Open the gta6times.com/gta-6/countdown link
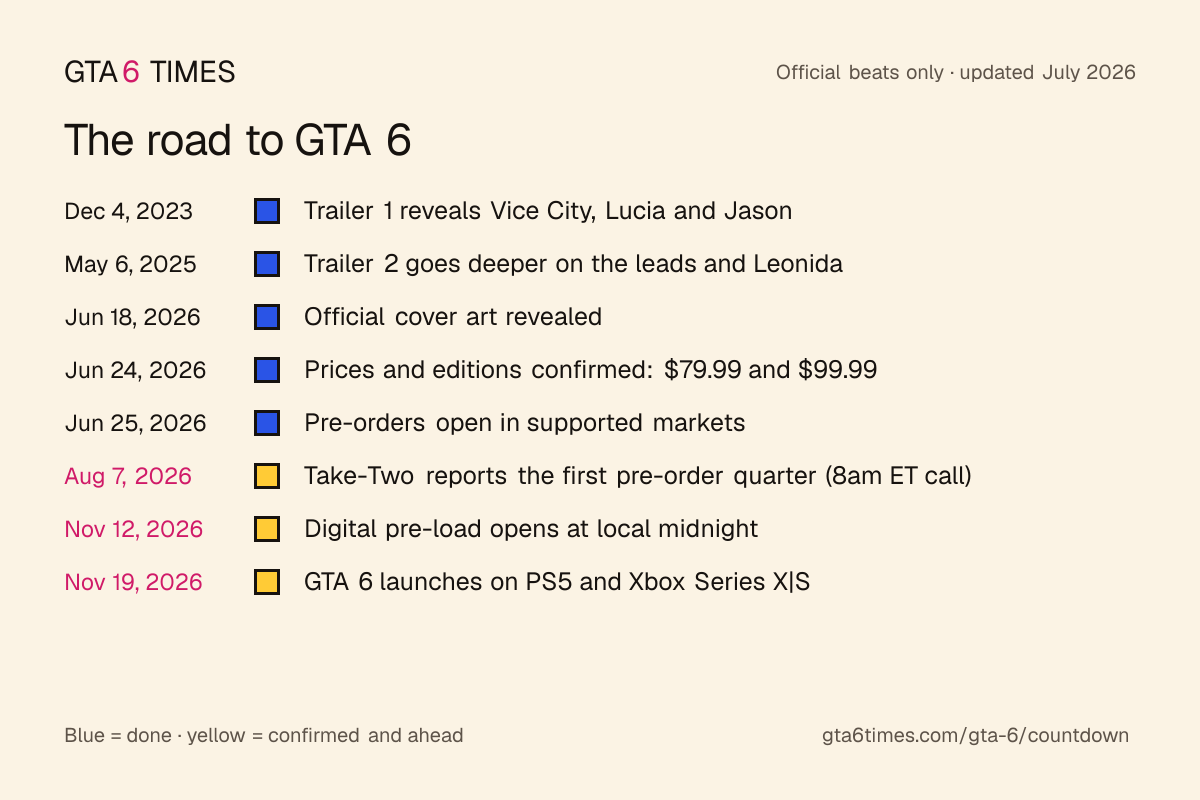 975,736
